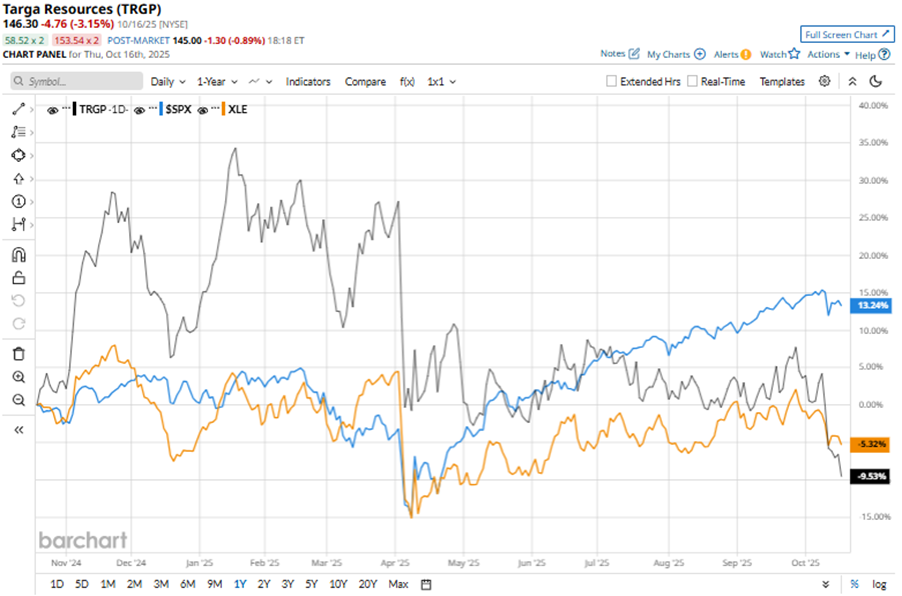Click the undo arrow icon

(x=18, y=300)
